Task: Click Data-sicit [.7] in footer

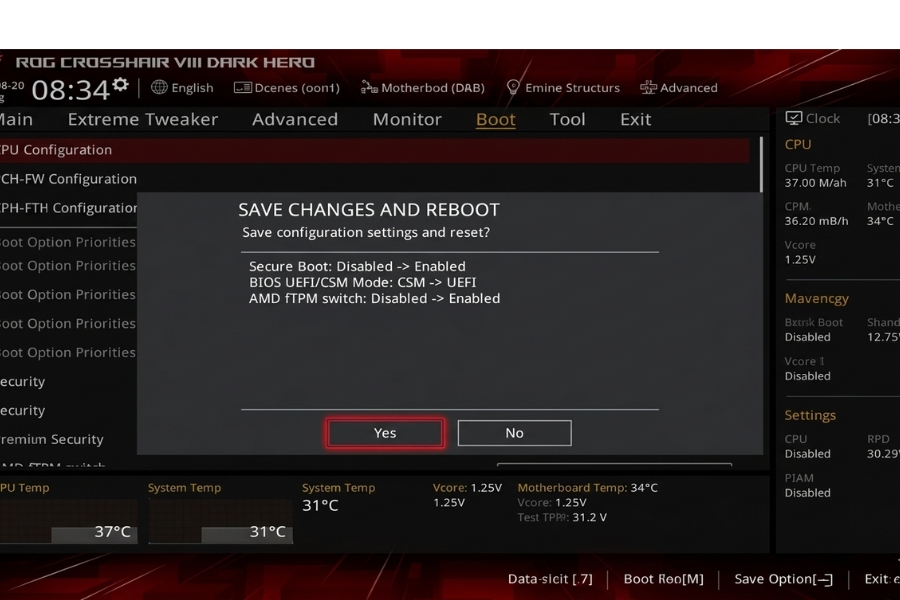Action: pyautogui.click(x=550, y=579)
